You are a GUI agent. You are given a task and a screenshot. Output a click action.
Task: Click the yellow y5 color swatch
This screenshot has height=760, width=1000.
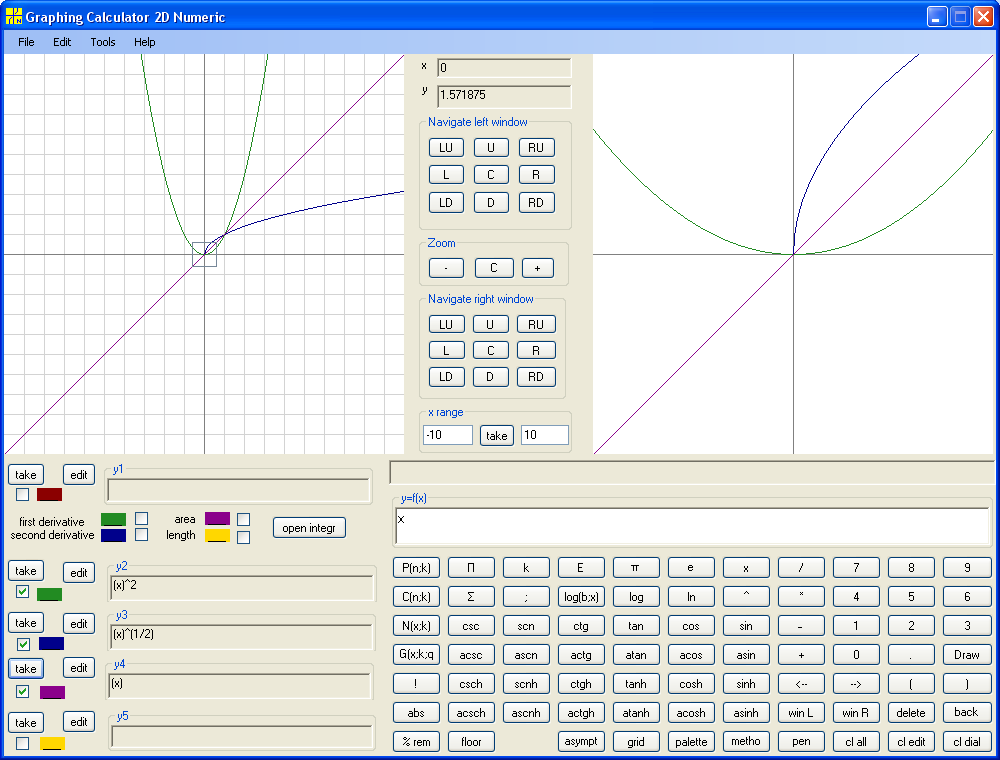[x=52, y=743]
